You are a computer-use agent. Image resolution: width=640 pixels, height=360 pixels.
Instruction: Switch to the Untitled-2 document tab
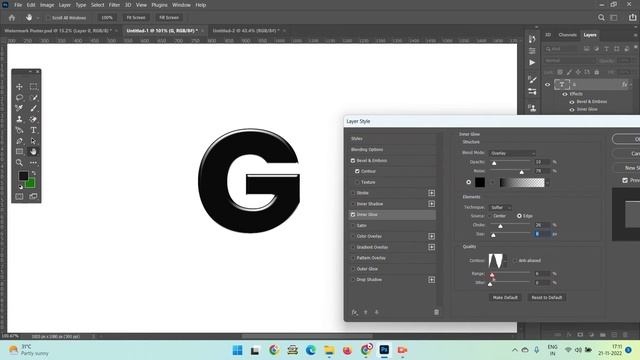246,31
